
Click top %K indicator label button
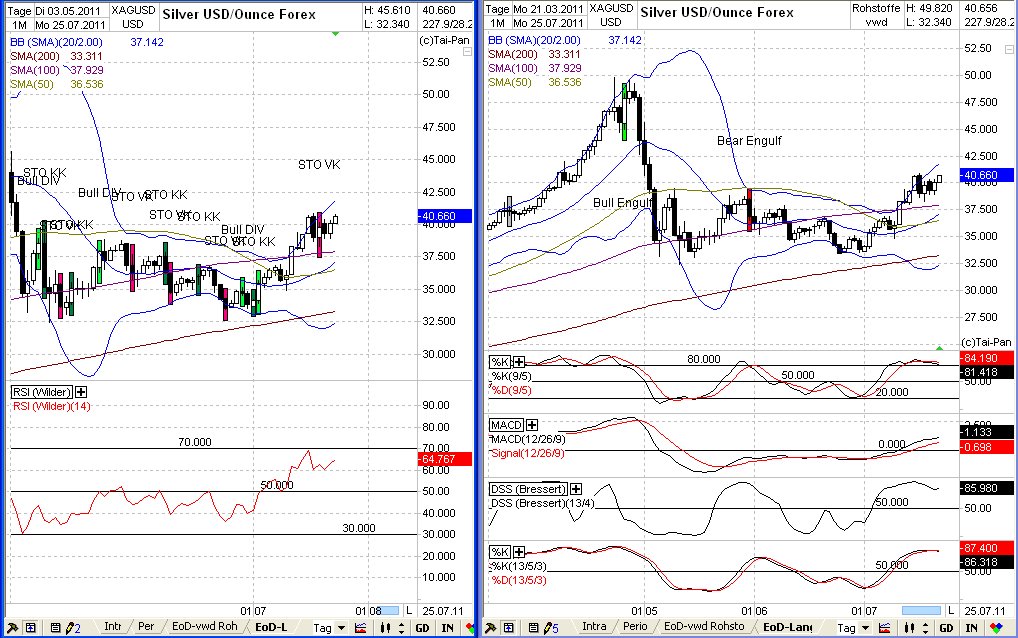click(x=499, y=362)
